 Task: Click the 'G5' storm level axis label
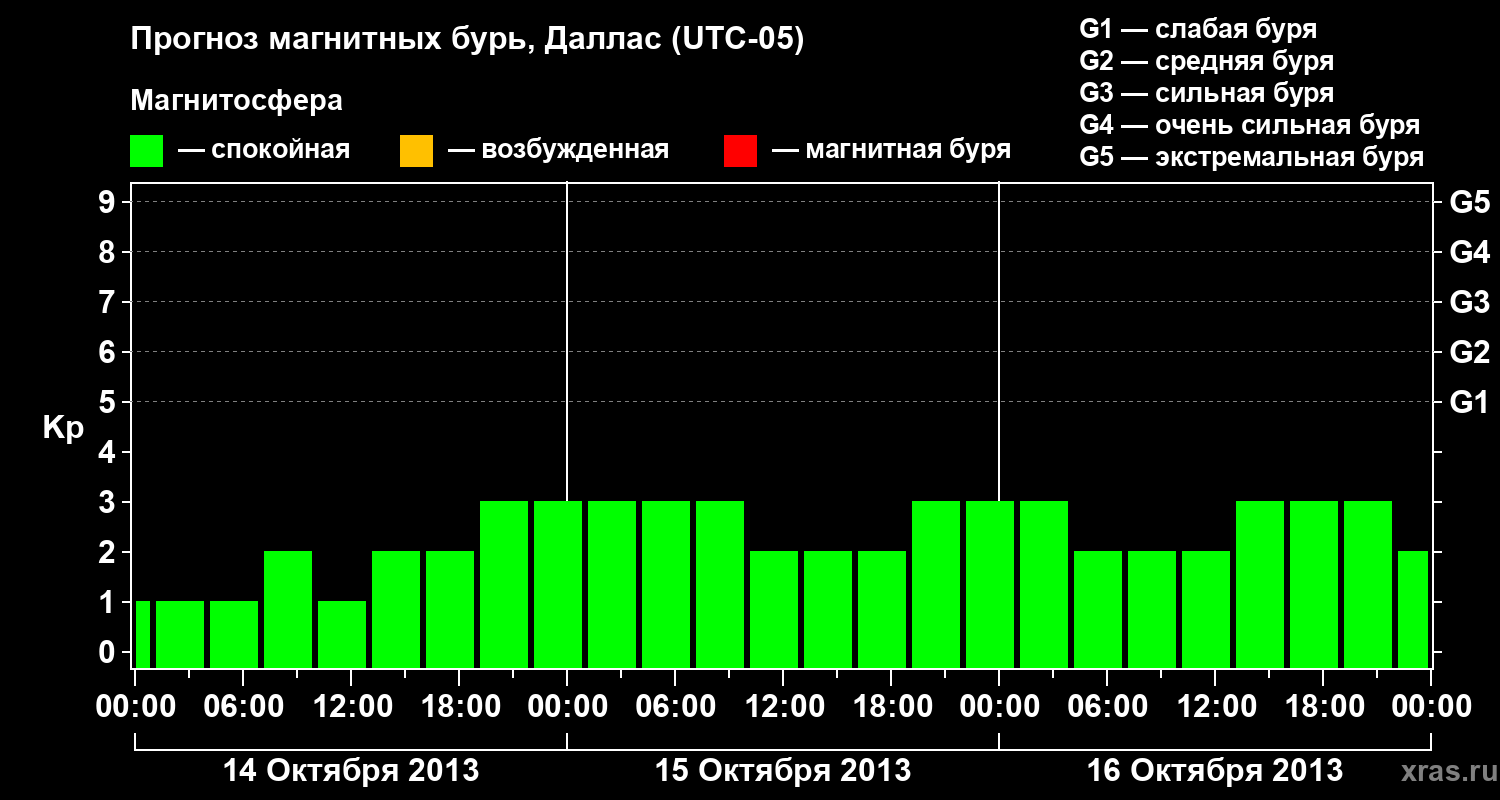point(1469,202)
